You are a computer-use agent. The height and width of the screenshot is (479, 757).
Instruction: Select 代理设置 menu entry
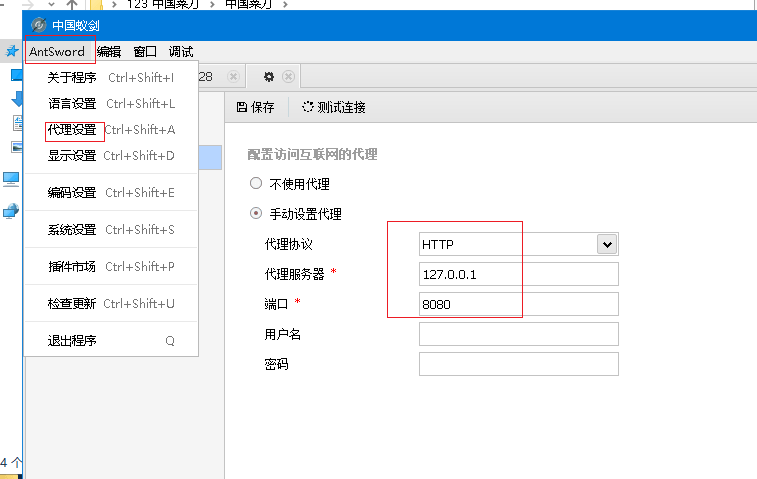click(x=111, y=129)
